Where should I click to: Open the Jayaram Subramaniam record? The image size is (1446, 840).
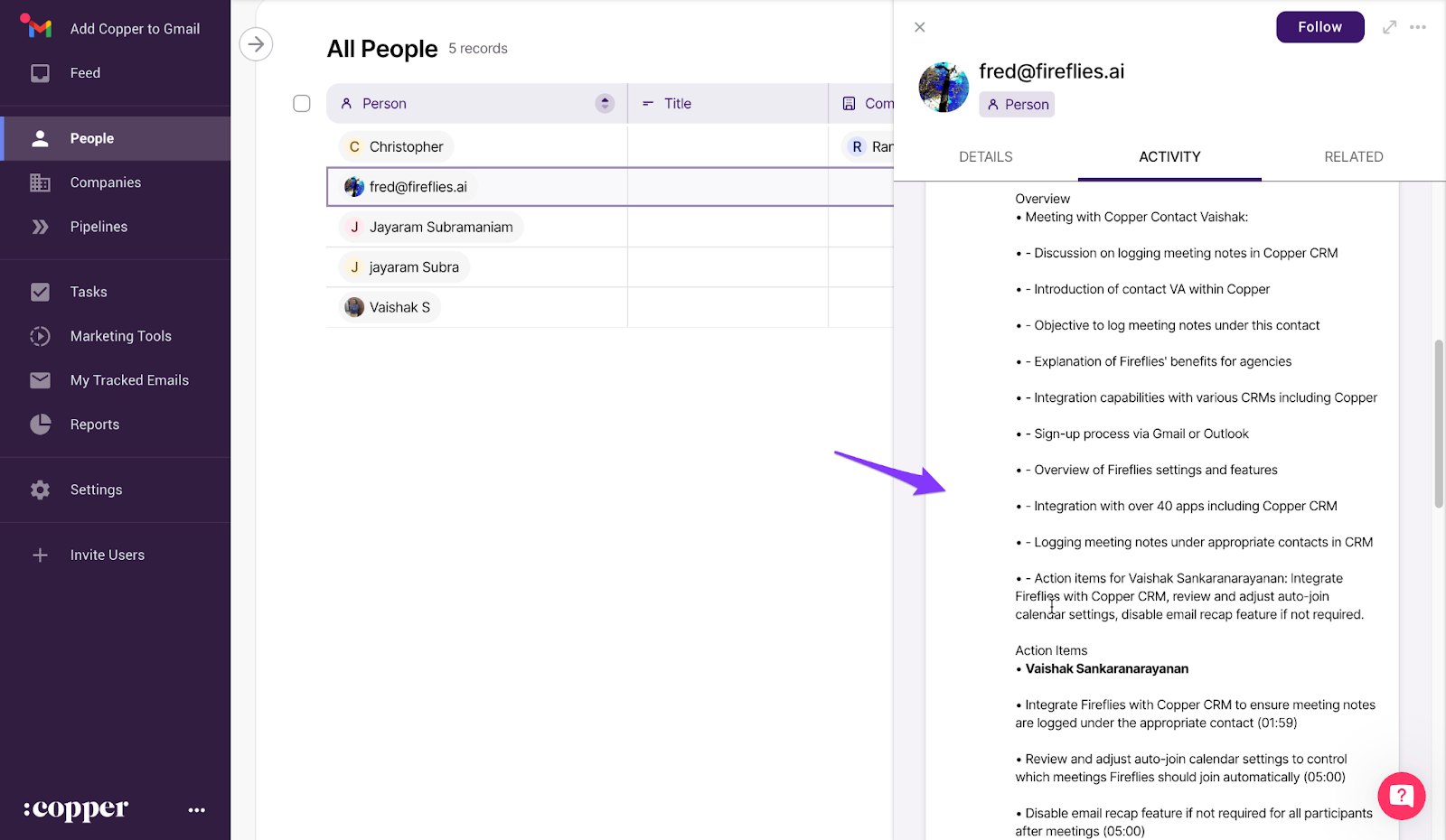click(x=431, y=227)
